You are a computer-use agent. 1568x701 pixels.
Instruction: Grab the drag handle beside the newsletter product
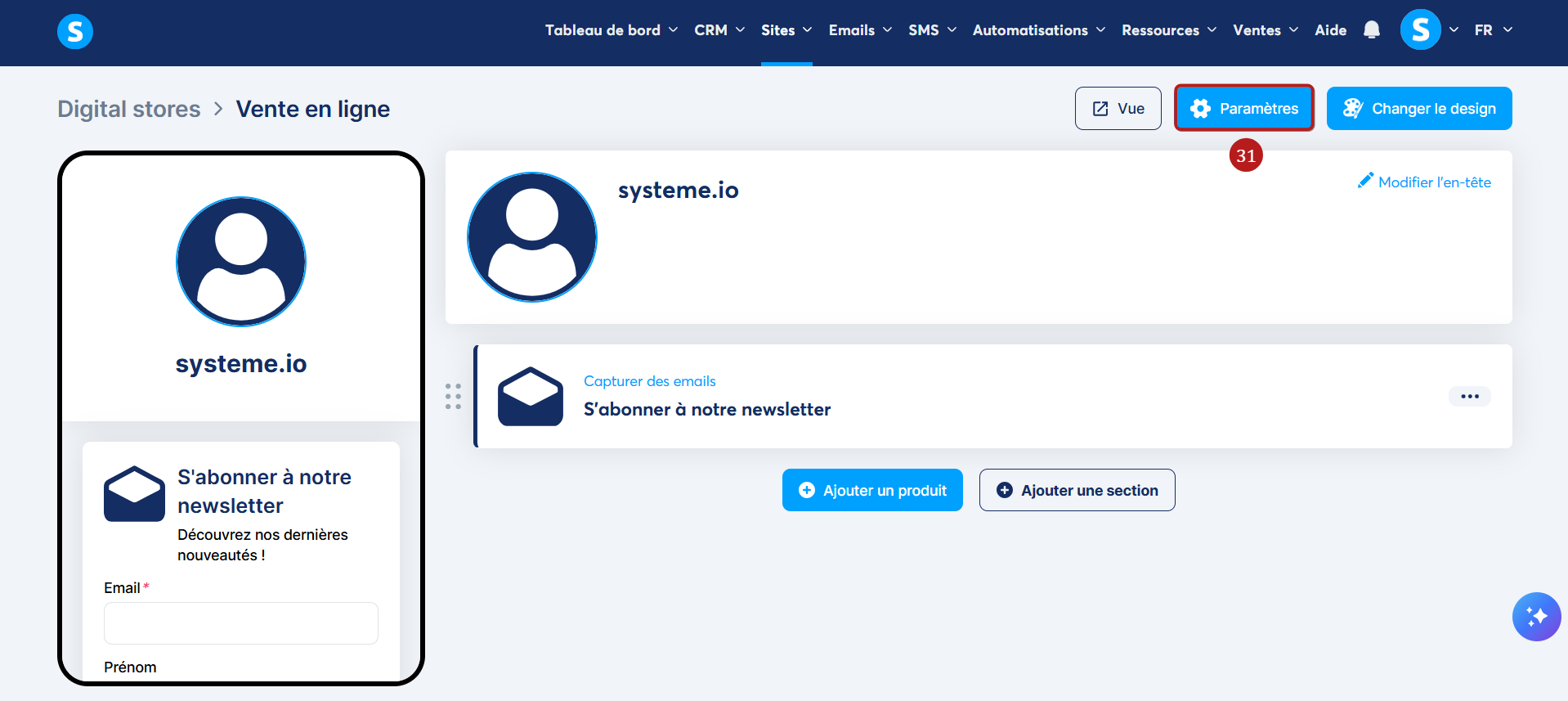pyautogui.click(x=454, y=396)
